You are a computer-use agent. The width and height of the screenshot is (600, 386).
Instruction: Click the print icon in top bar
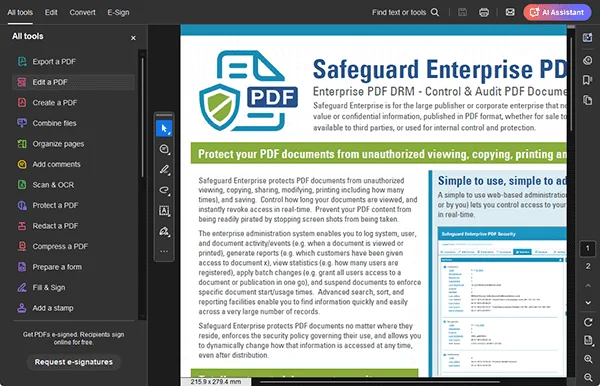coord(484,12)
